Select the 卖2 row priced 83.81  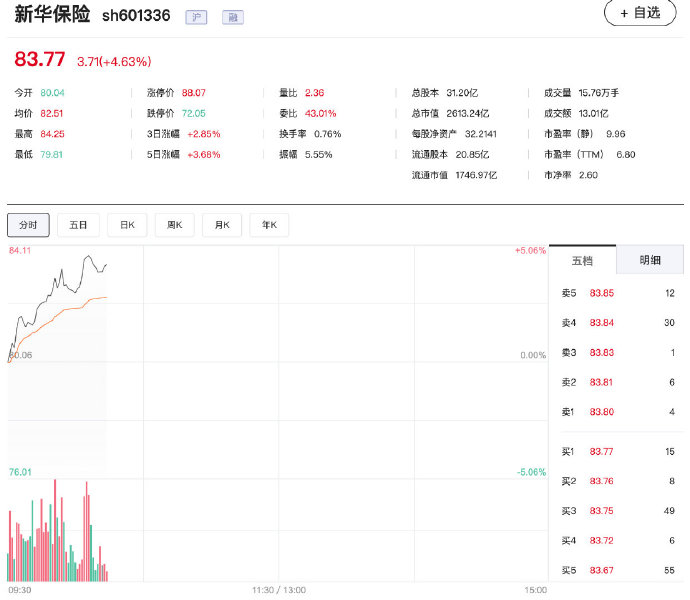coord(618,382)
